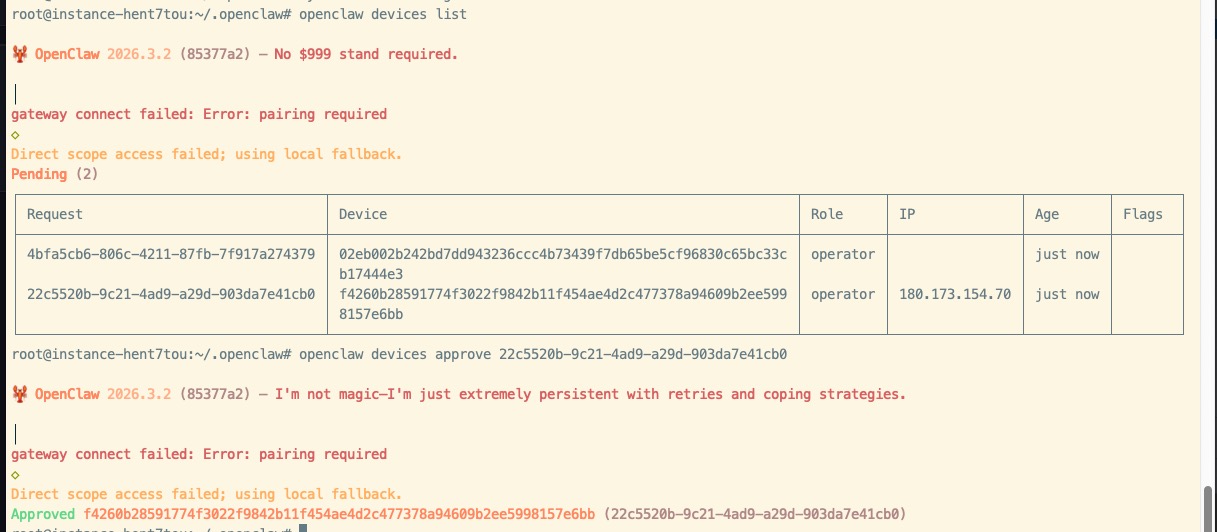Image resolution: width=1217 pixels, height=532 pixels.
Task: Click the Flags column header
Action: tap(1143, 214)
